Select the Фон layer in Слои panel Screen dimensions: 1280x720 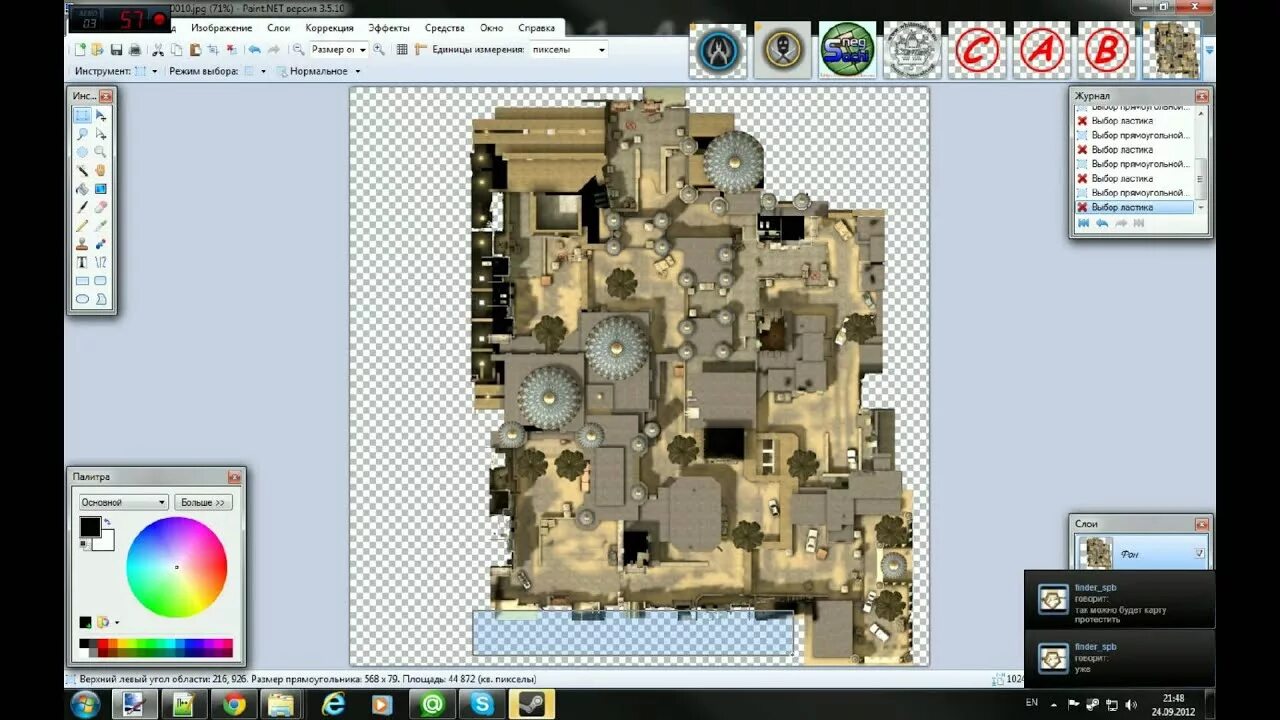click(x=1141, y=553)
